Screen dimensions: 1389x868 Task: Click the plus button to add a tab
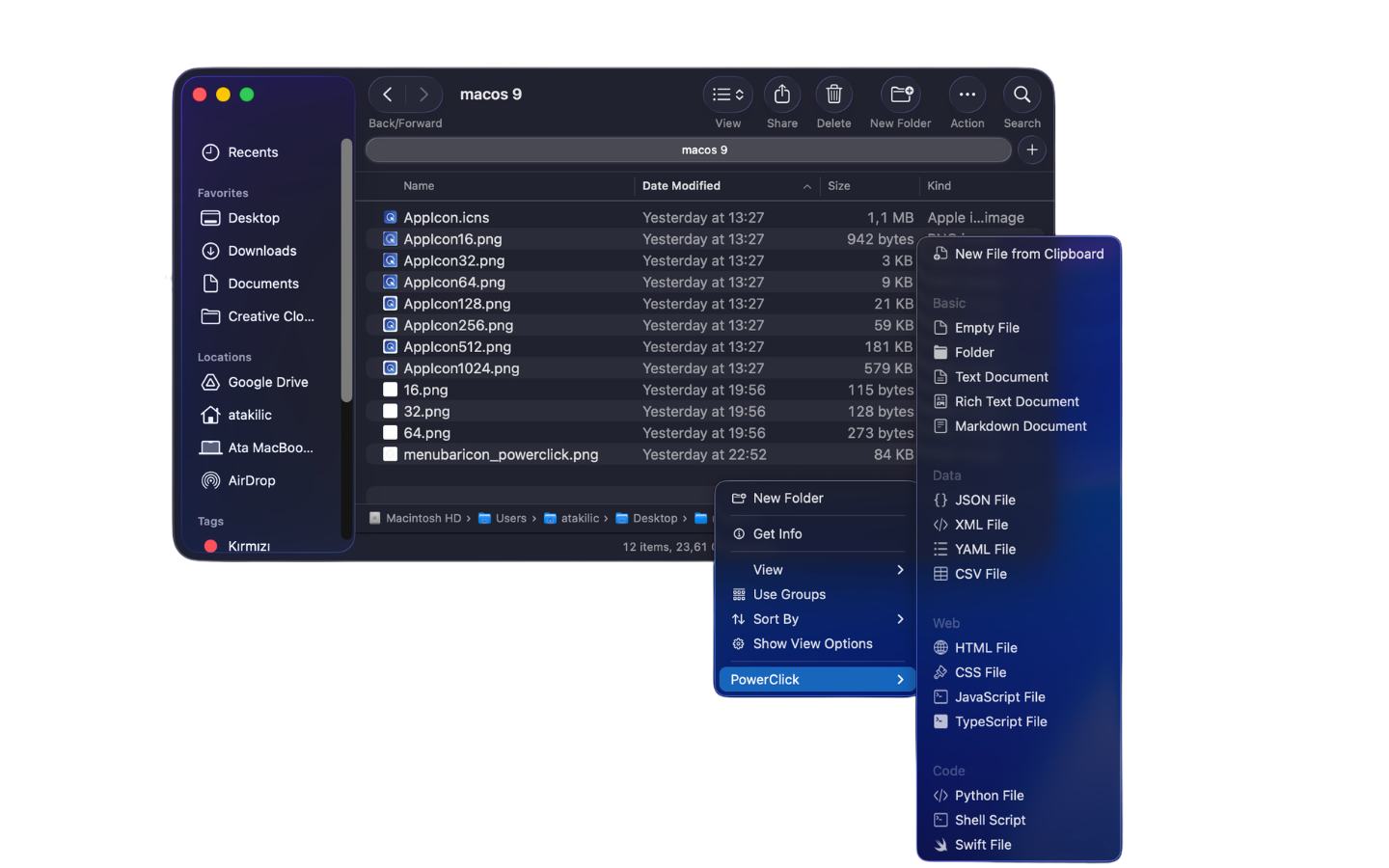click(x=1031, y=149)
